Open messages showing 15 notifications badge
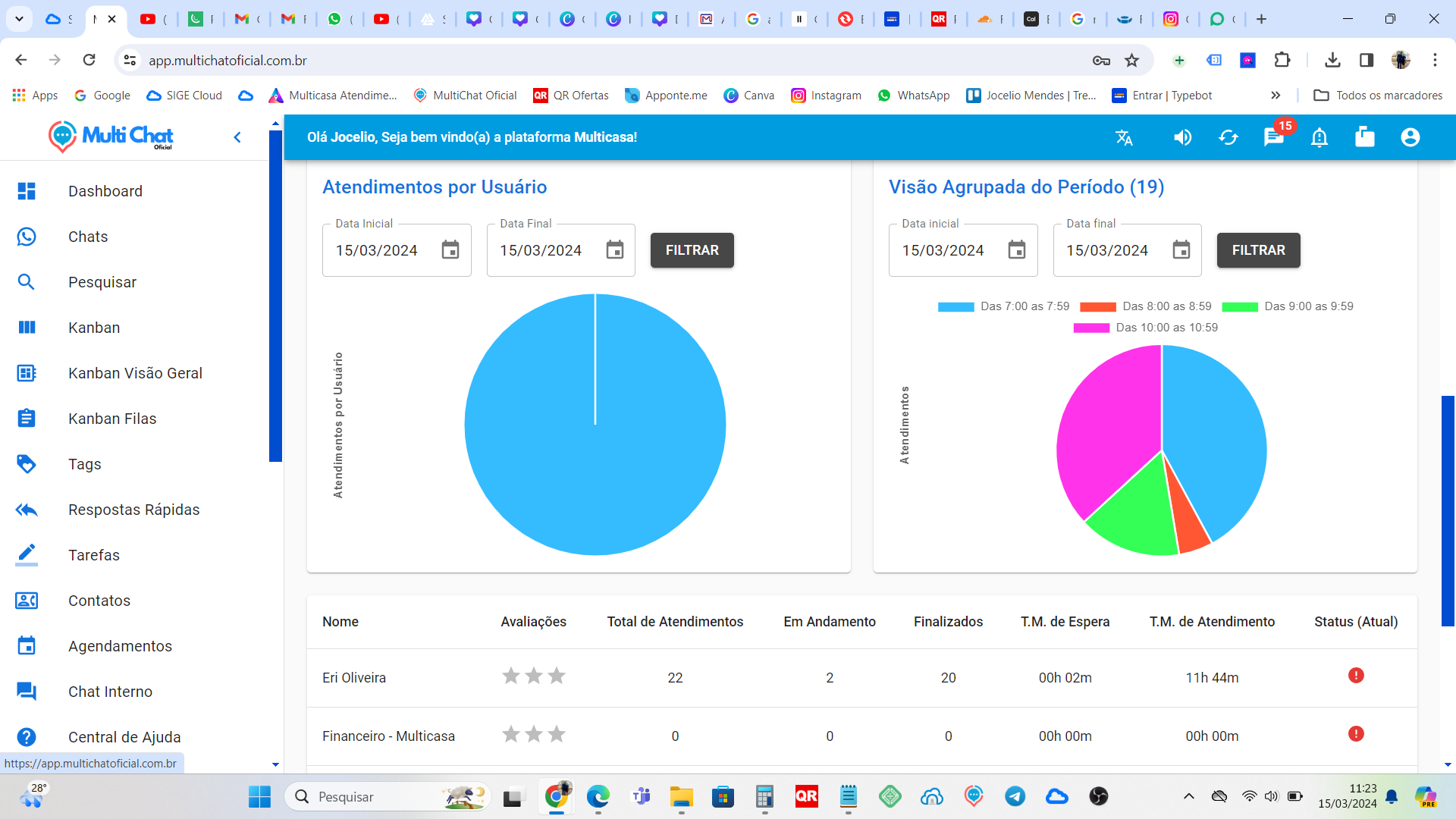 click(1275, 137)
